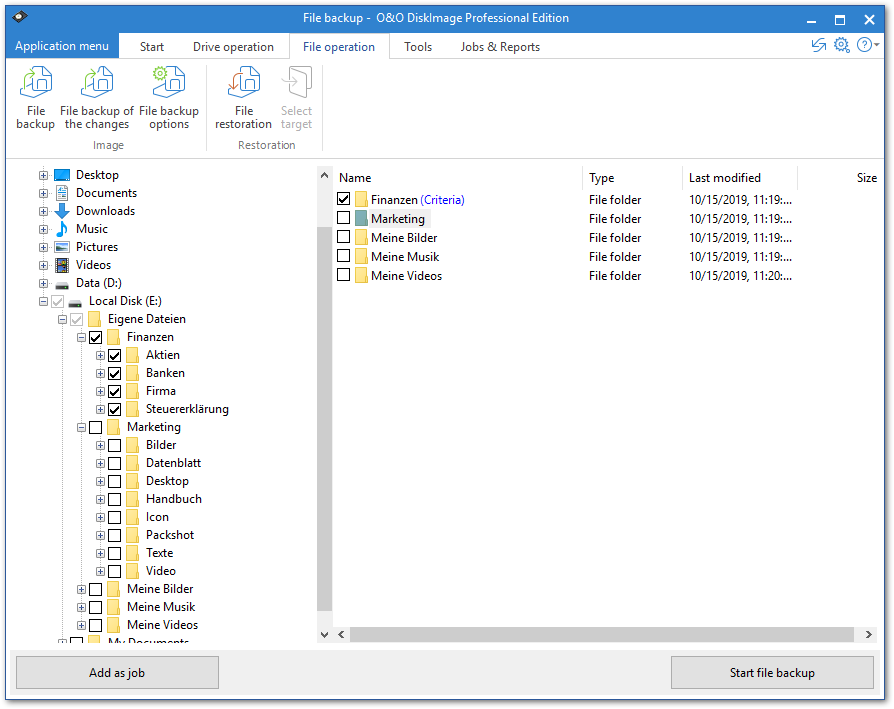894x709 pixels.
Task: Click the tree scrollbar up arrow
Action: 324,175
